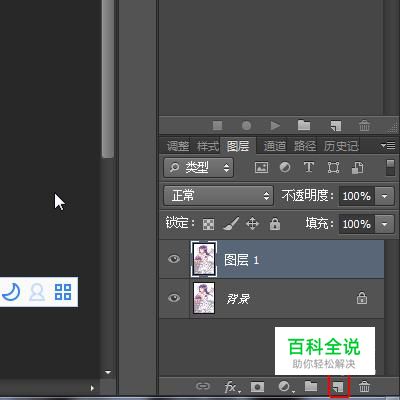
Task: Create new action set folder
Action: coord(304,125)
